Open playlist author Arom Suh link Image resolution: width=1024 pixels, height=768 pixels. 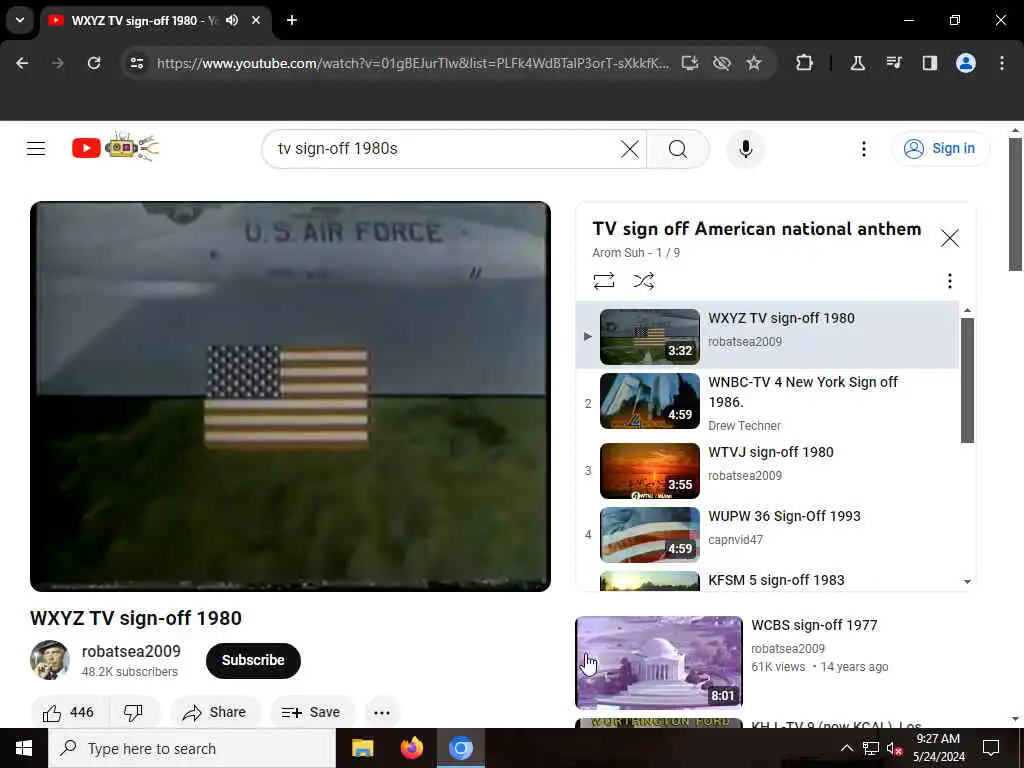point(618,253)
